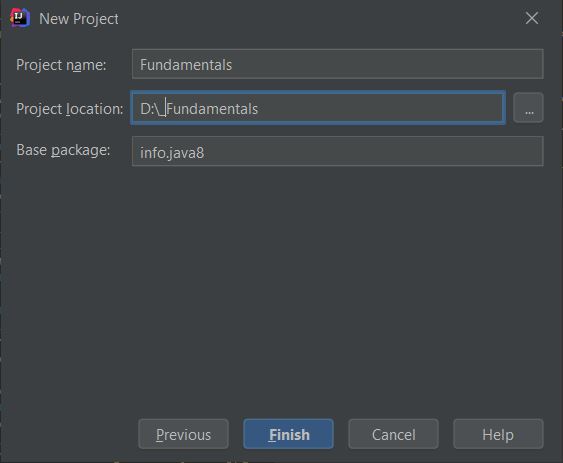Click Finish to create the project
563x463 pixels.
pyautogui.click(x=288, y=434)
